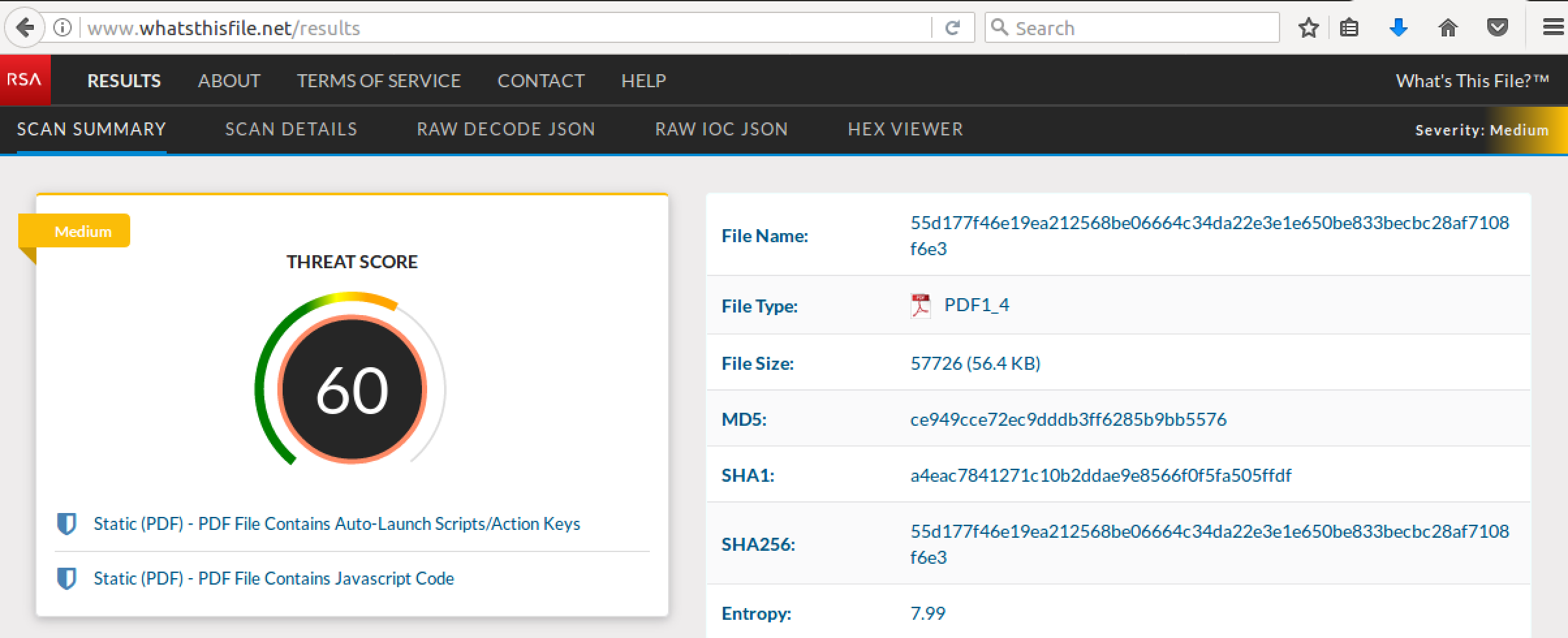1568x638 pixels.
Task: Go to the browser home icon
Action: click(1448, 28)
